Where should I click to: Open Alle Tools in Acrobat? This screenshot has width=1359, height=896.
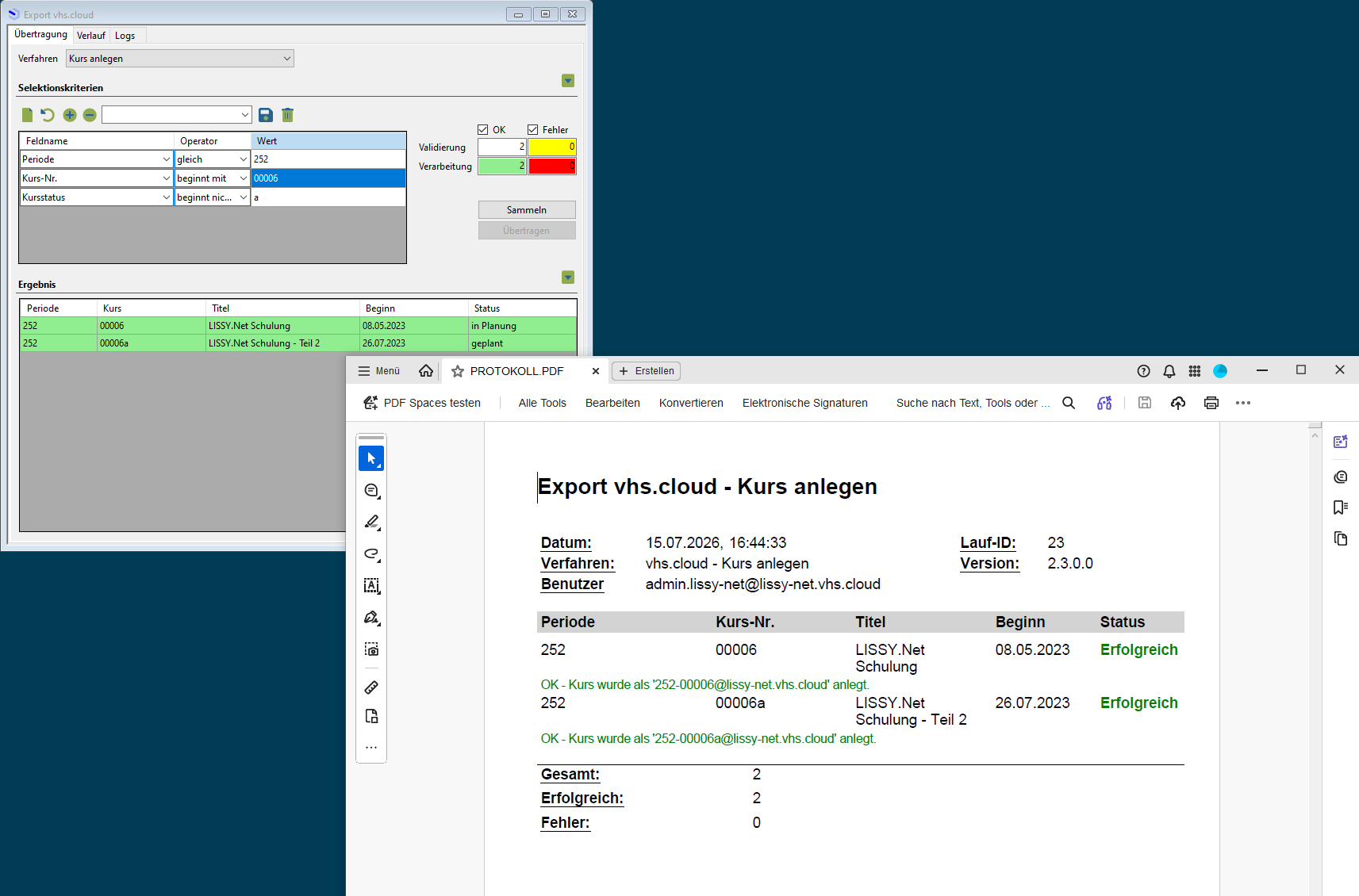[543, 403]
